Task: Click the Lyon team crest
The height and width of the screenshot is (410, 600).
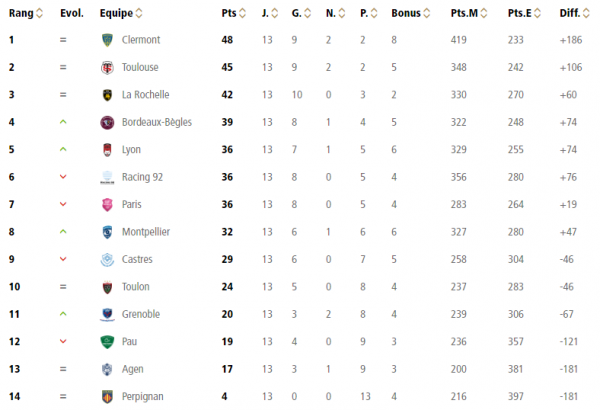Action: tap(107, 150)
